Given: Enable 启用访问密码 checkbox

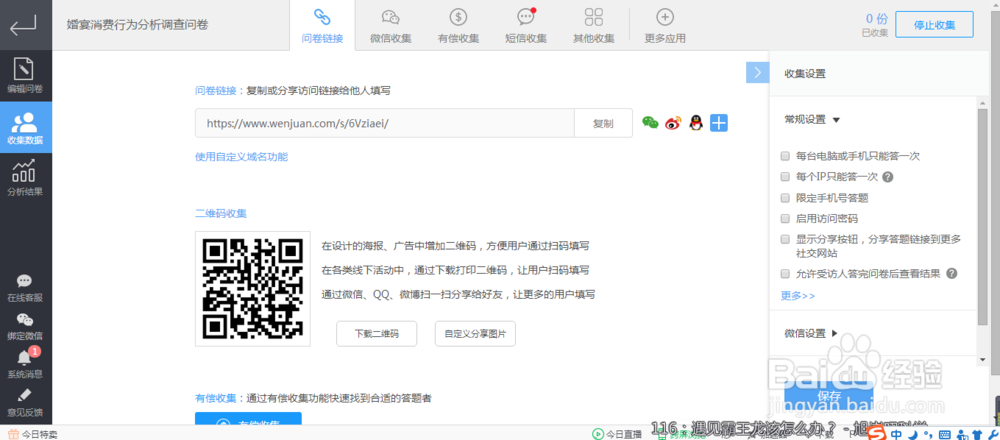Looking at the screenshot, I should pyautogui.click(x=785, y=219).
